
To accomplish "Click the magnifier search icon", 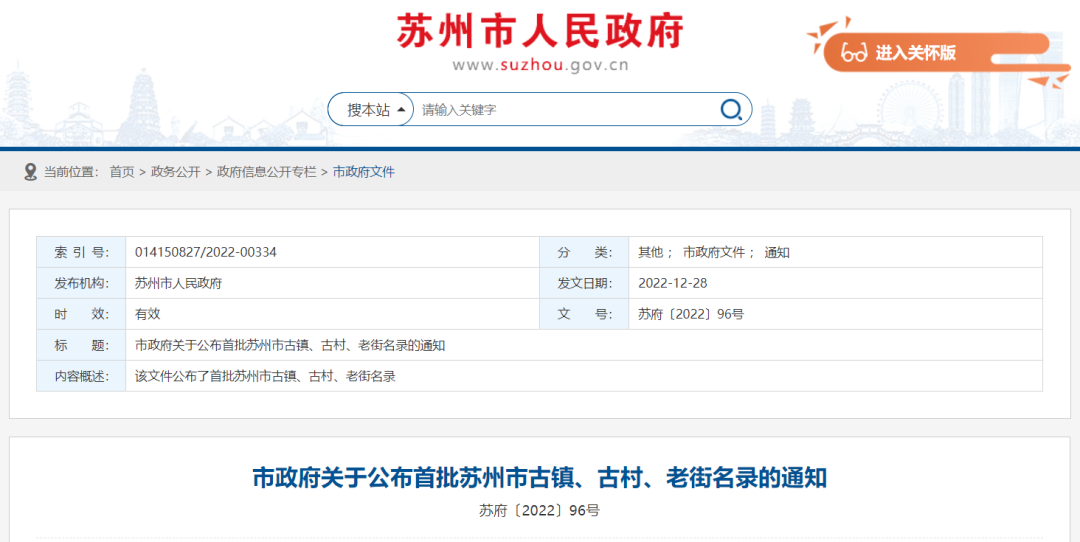I will [731, 110].
